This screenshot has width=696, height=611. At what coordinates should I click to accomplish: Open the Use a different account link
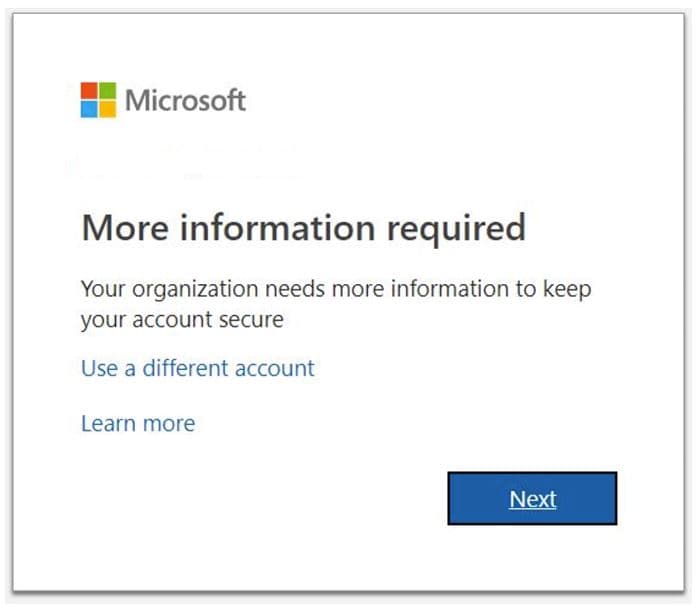[197, 368]
